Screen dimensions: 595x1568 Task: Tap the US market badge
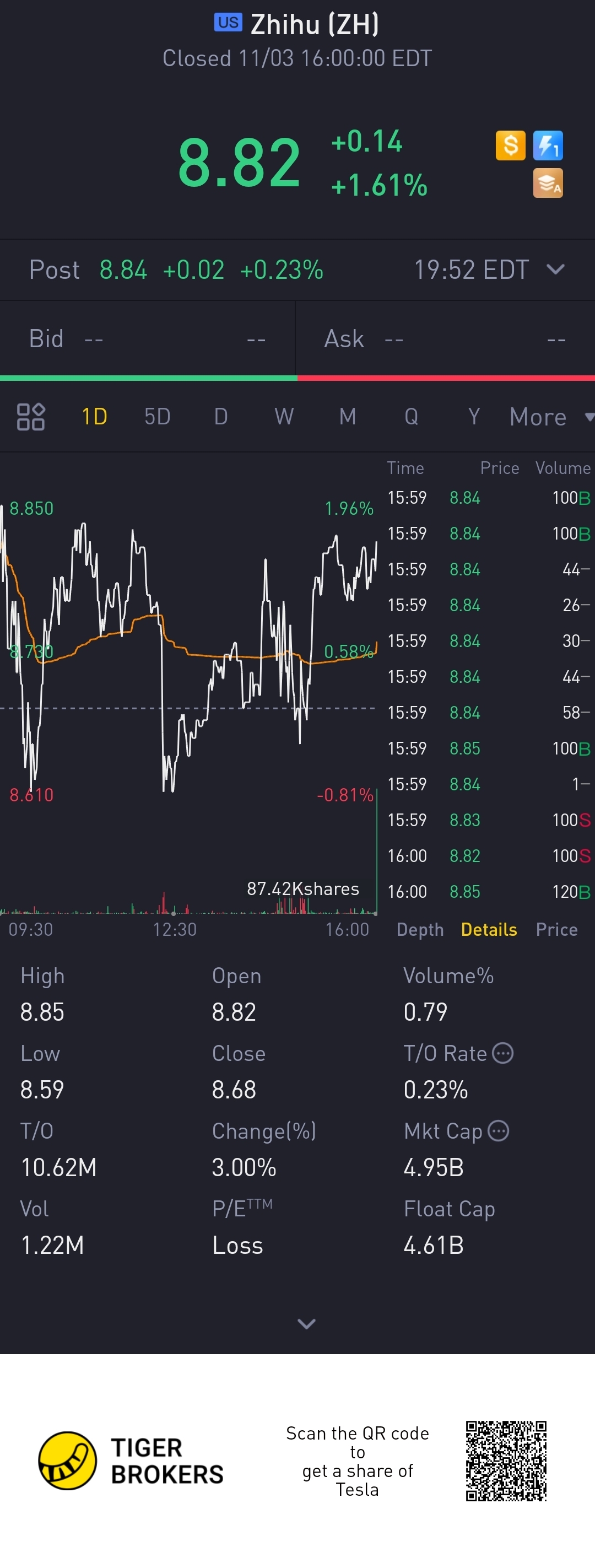228,23
